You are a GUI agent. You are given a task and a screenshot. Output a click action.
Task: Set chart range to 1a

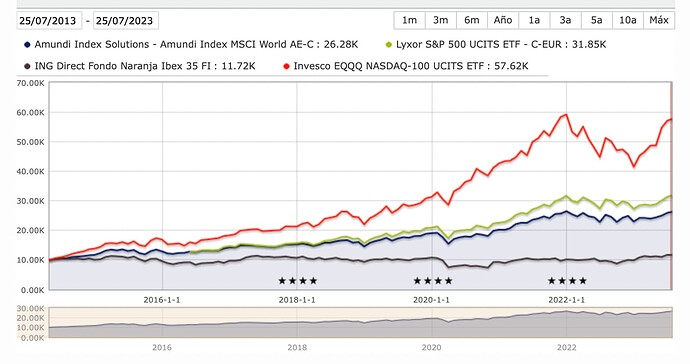[534, 20]
